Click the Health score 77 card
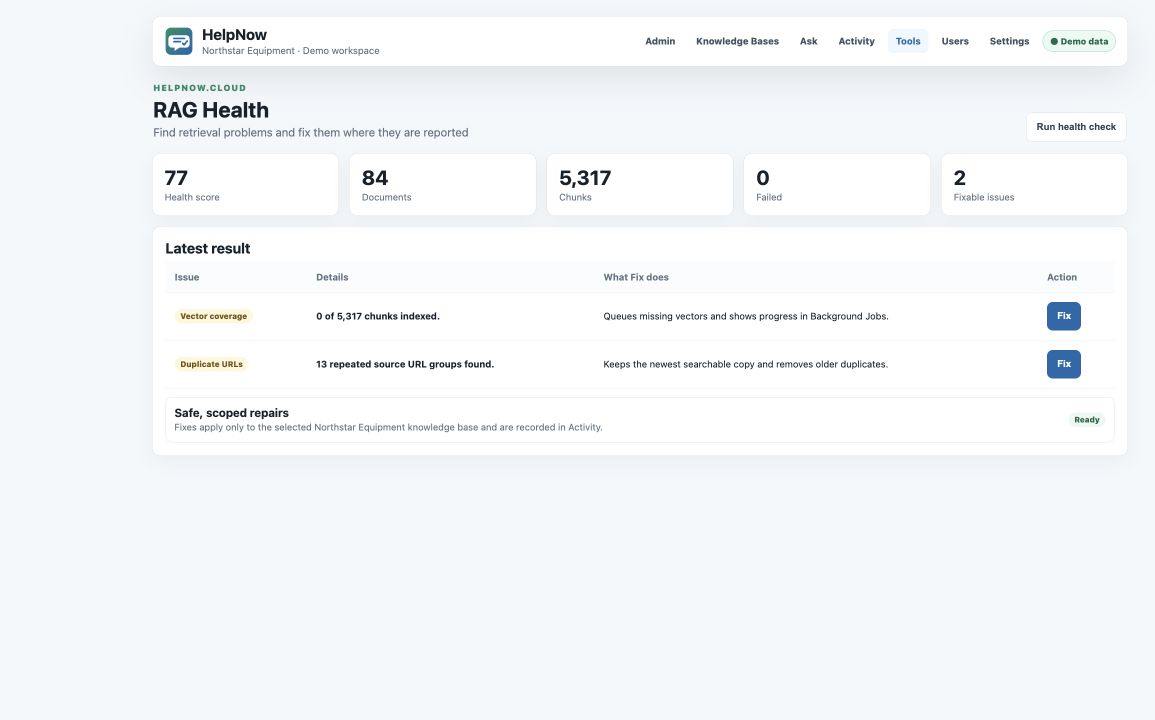 click(x=245, y=185)
